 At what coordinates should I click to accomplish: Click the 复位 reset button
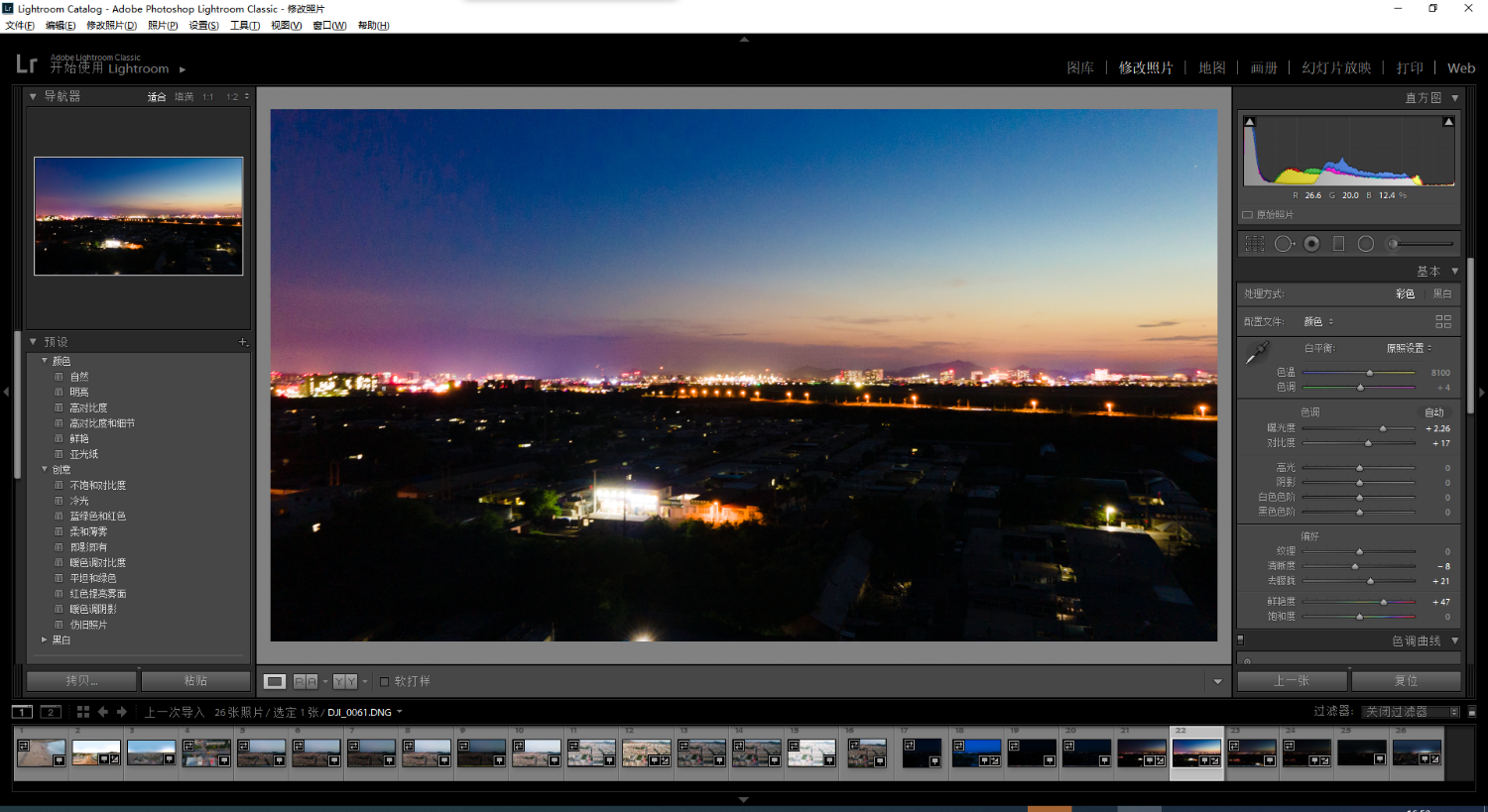(1406, 681)
